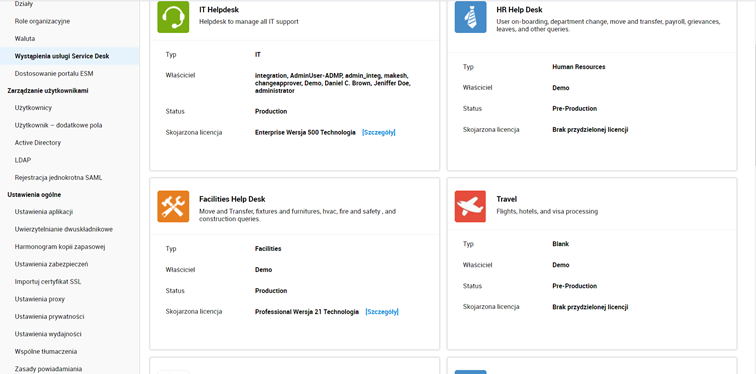
Task: Open the IT Helpdesk instance title
Action: pyautogui.click(x=219, y=10)
